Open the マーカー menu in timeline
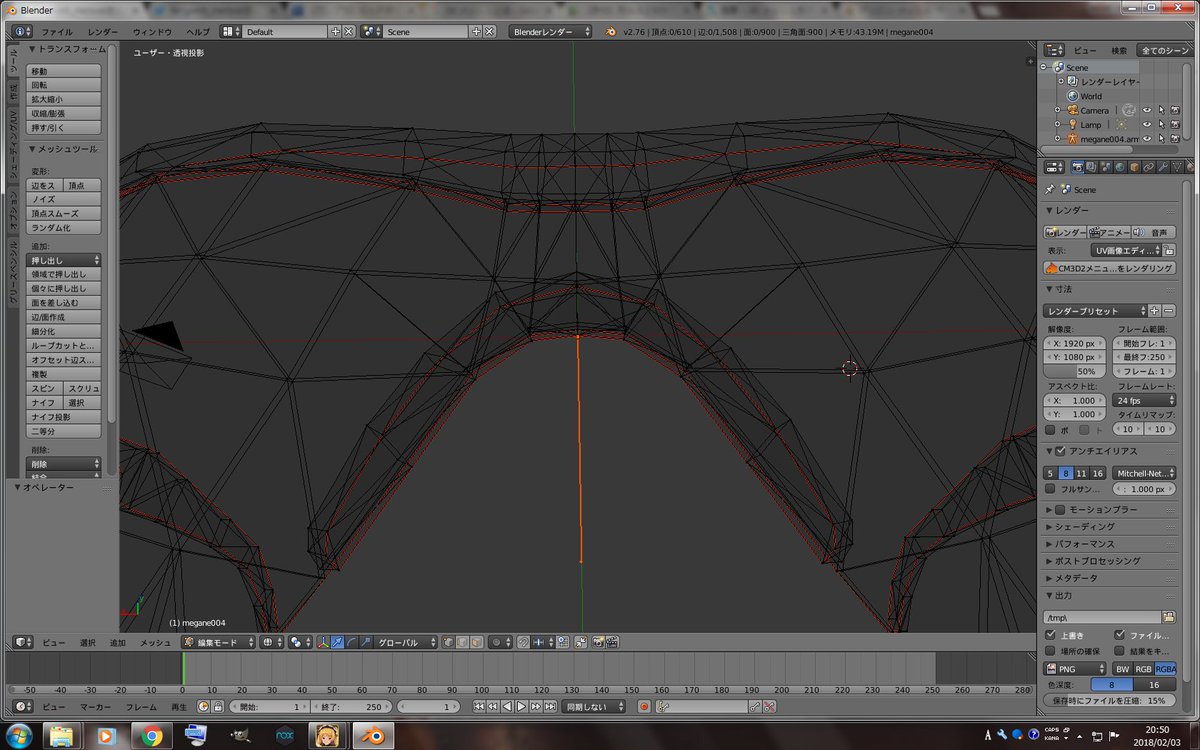The width and height of the screenshot is (1200, 750). 96,706
